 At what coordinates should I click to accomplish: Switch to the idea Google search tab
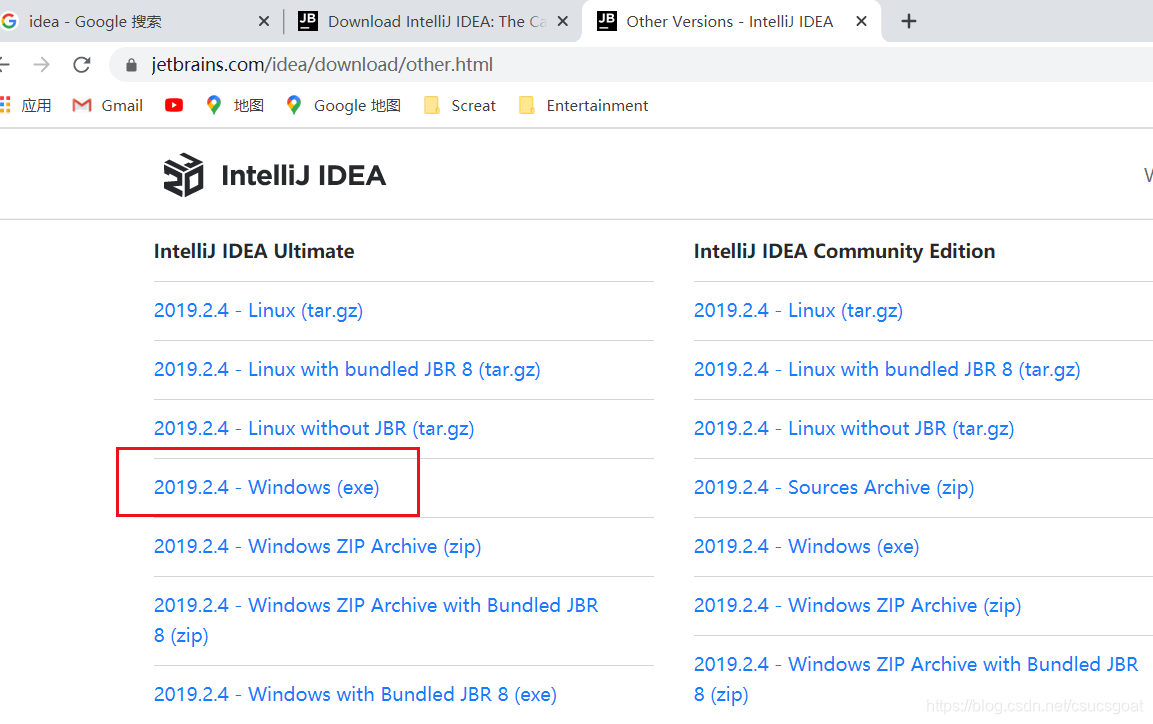[x=136, y=21]
